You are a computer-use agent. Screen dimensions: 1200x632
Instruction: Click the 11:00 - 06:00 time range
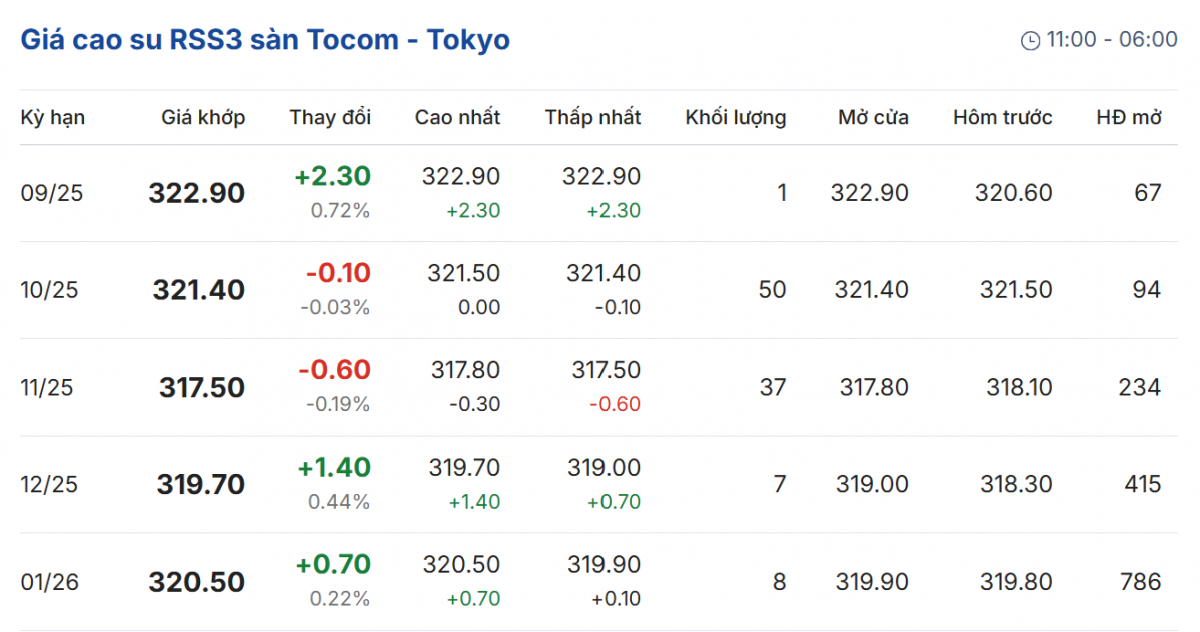click(1112, 40)
